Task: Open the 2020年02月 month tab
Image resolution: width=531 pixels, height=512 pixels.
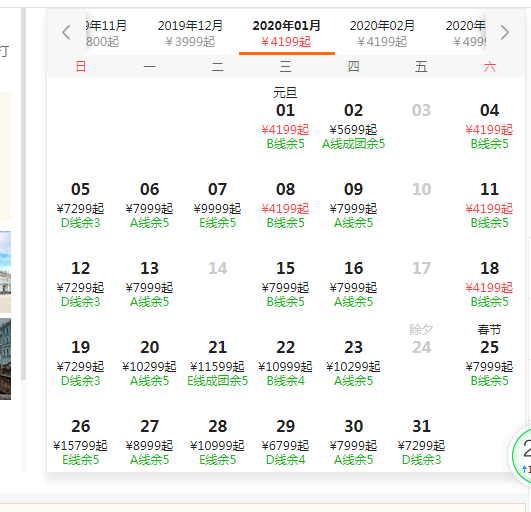Action: 382,33
